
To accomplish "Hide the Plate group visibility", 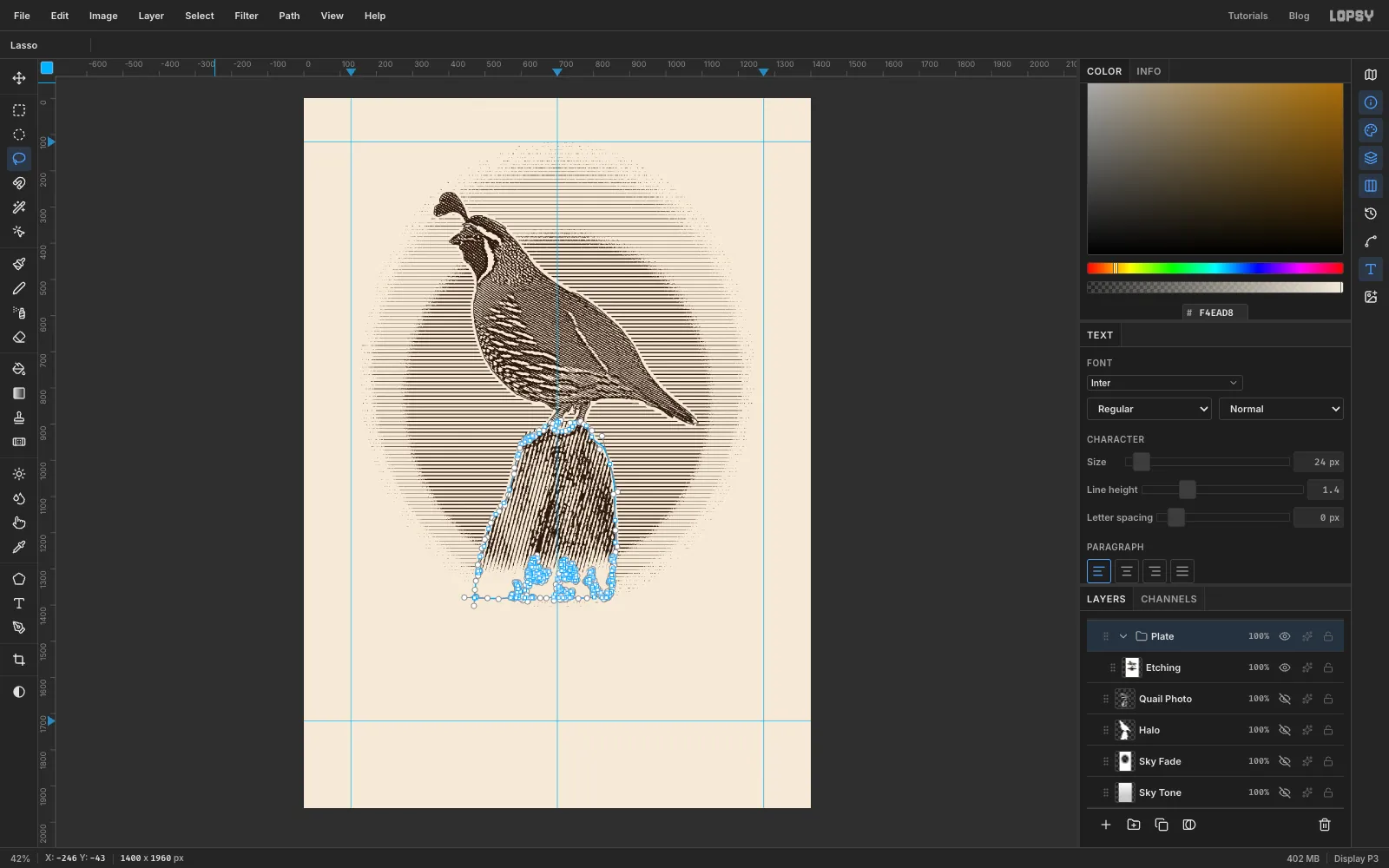I will (x=1285, y=636).
